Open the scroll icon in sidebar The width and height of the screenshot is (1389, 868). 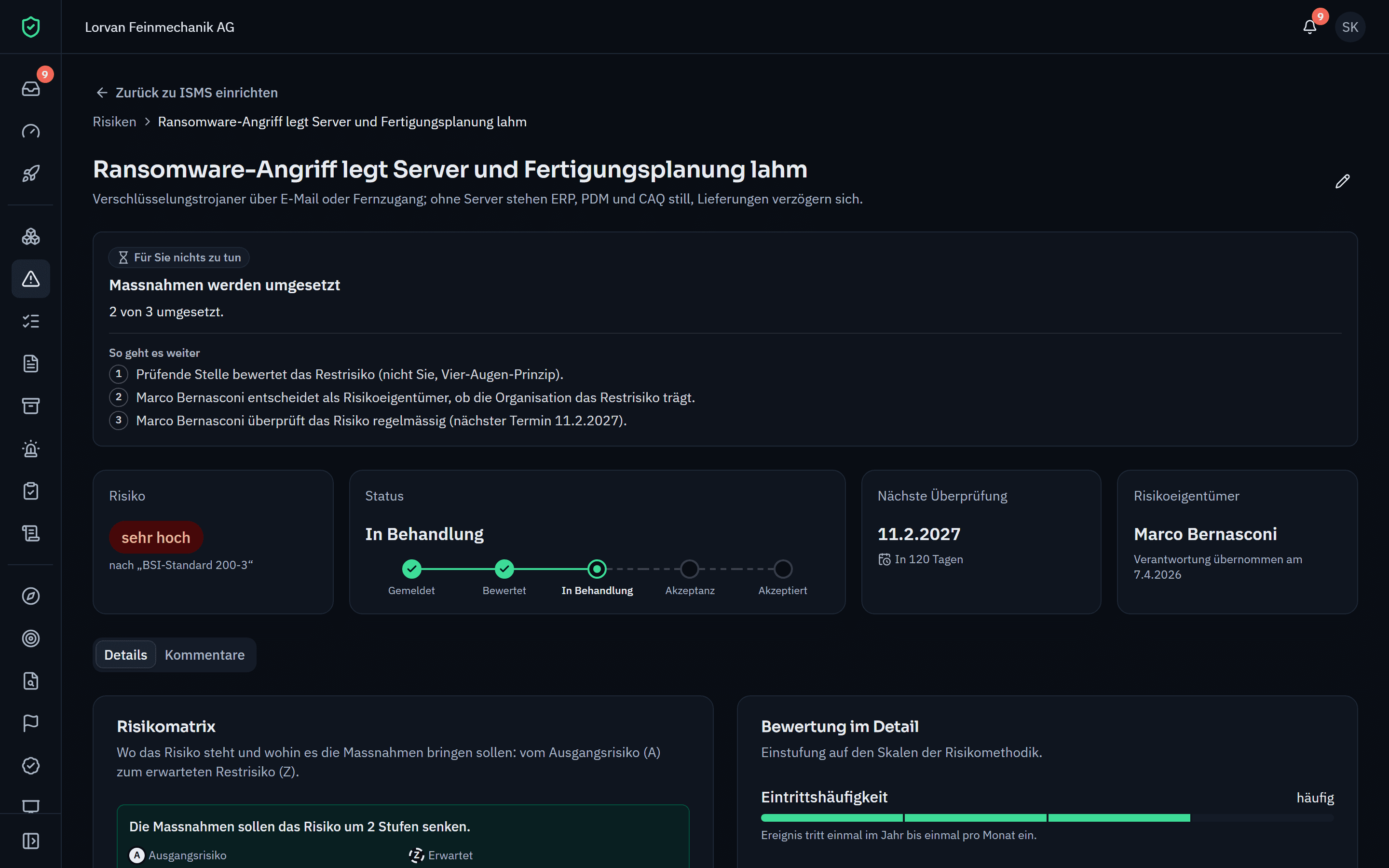click(30, 534)
